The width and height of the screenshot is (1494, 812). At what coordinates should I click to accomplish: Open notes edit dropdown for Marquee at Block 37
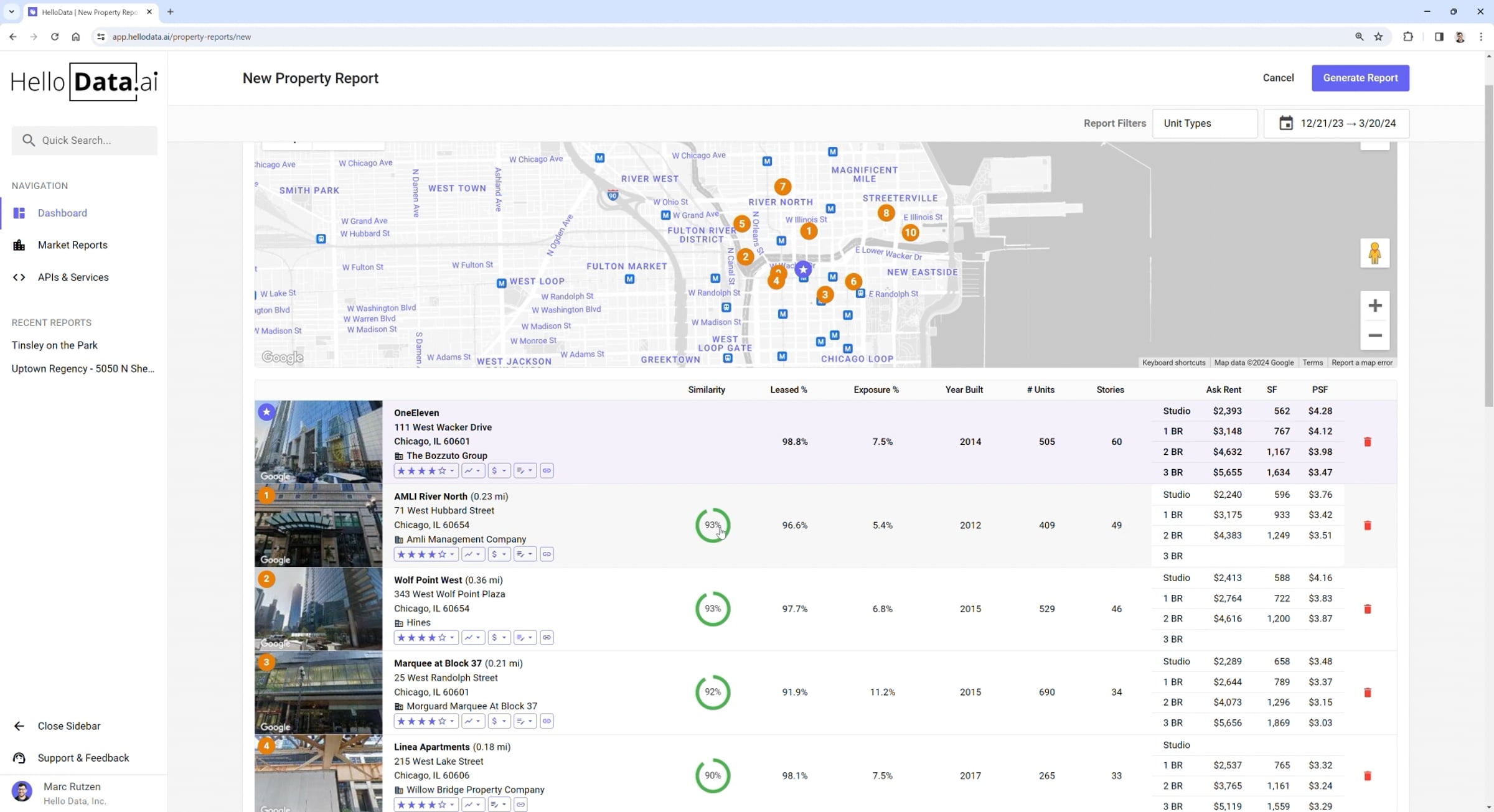(525, 721)
